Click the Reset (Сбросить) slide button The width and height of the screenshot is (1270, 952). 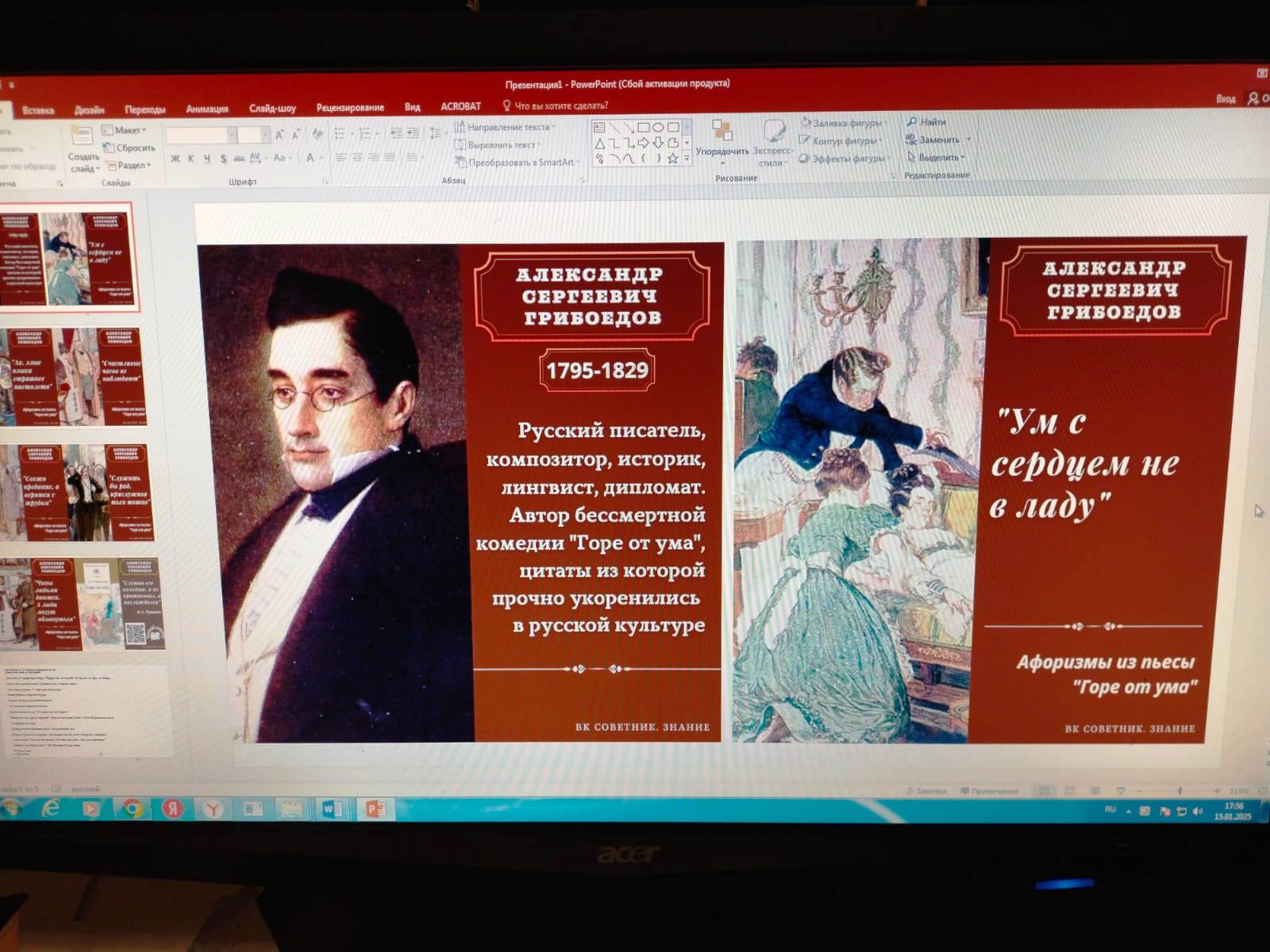pyautogui.click(x=129, y=148)
